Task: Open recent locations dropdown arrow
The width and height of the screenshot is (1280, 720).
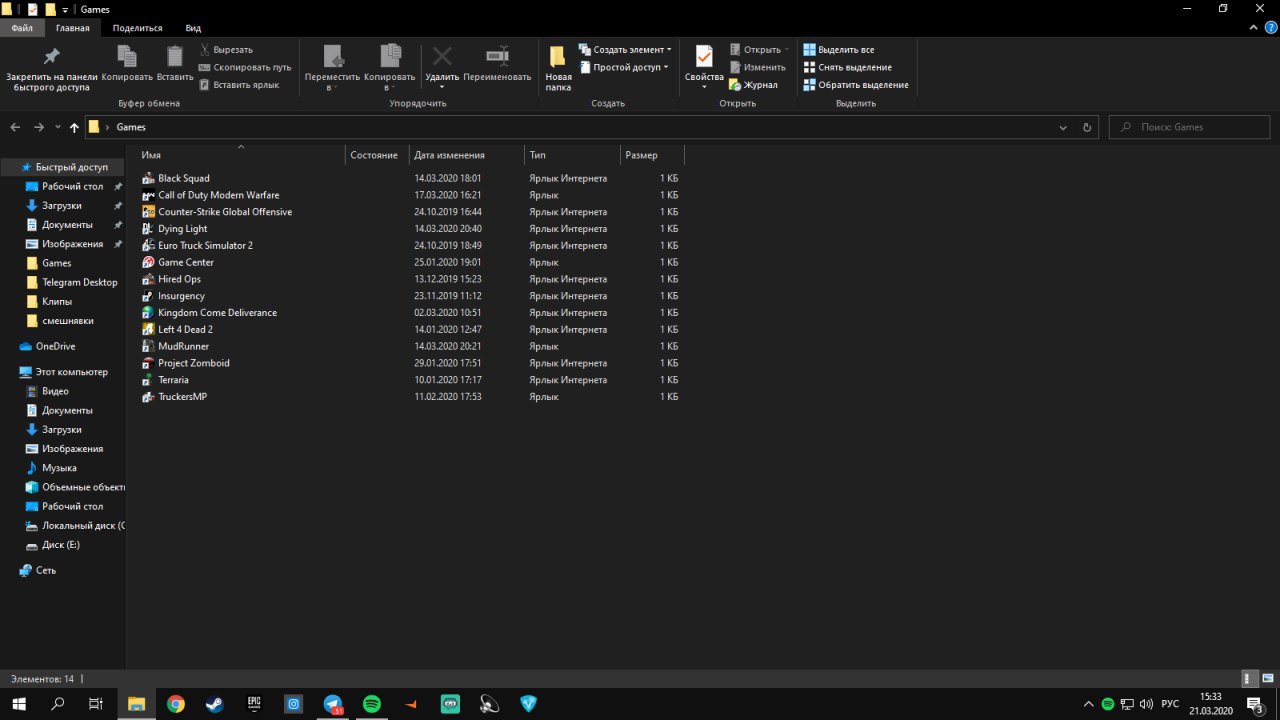Action: (58, 127)
